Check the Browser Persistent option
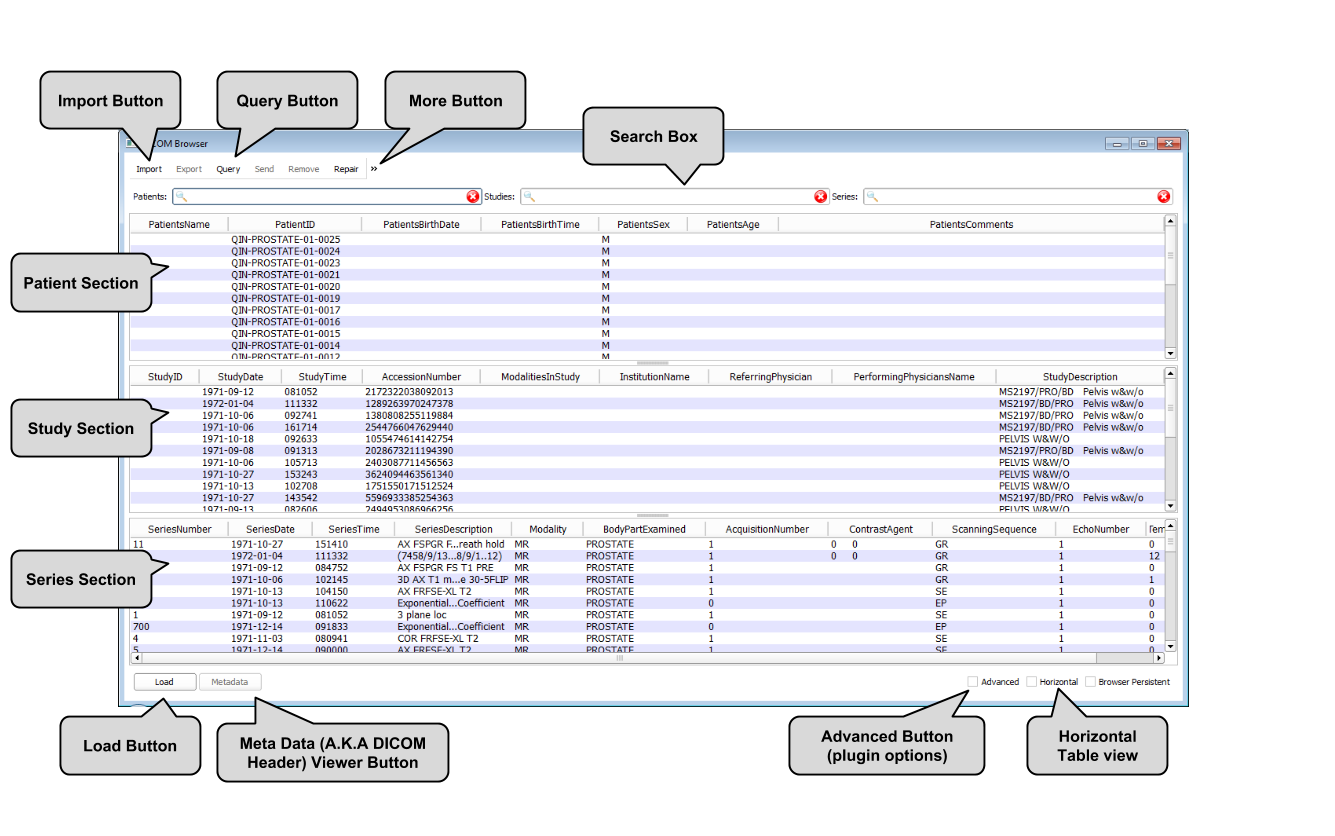The image size is (1335, 836). coord(1090,682)
